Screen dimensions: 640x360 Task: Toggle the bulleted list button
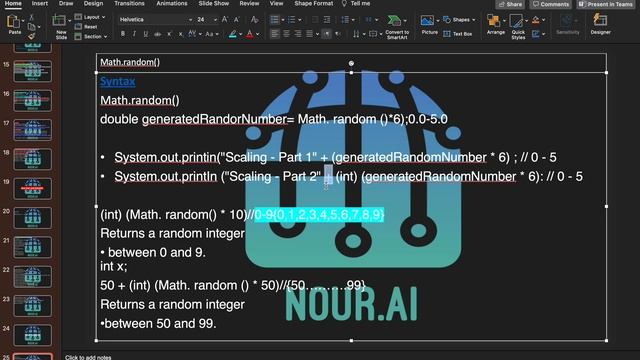pos(275,20)
